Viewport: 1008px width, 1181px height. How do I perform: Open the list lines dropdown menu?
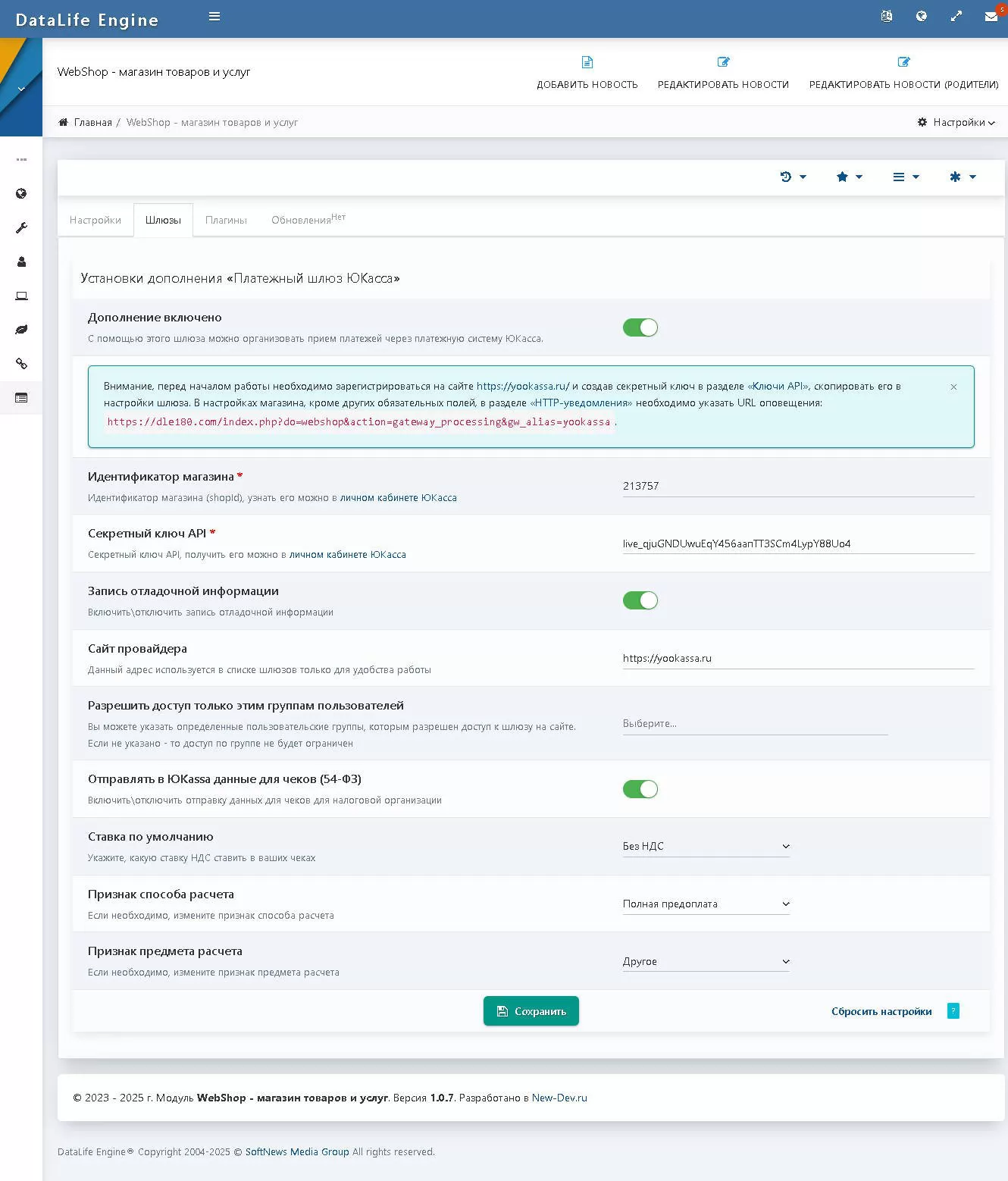click(906, 177)
